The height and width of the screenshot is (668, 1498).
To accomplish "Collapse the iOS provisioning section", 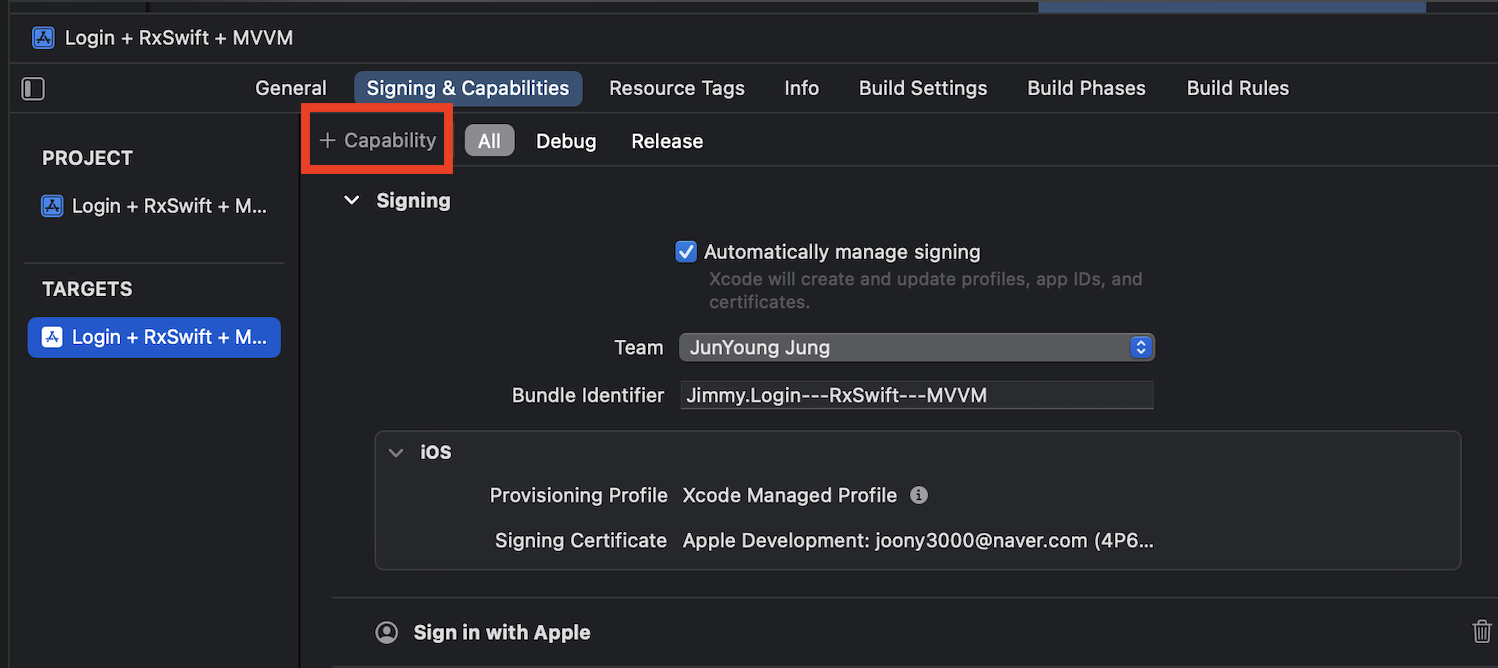I will (x=396, y=452).
